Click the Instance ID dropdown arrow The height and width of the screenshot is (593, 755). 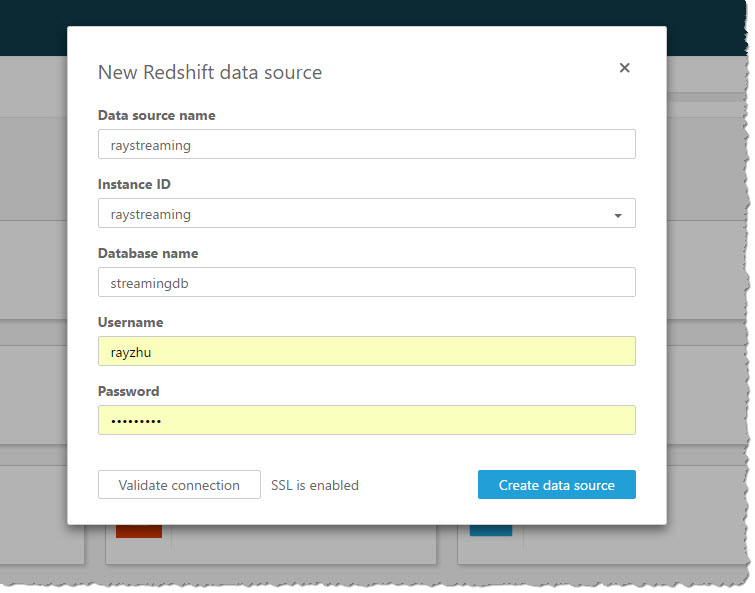[x=617, y=215]
